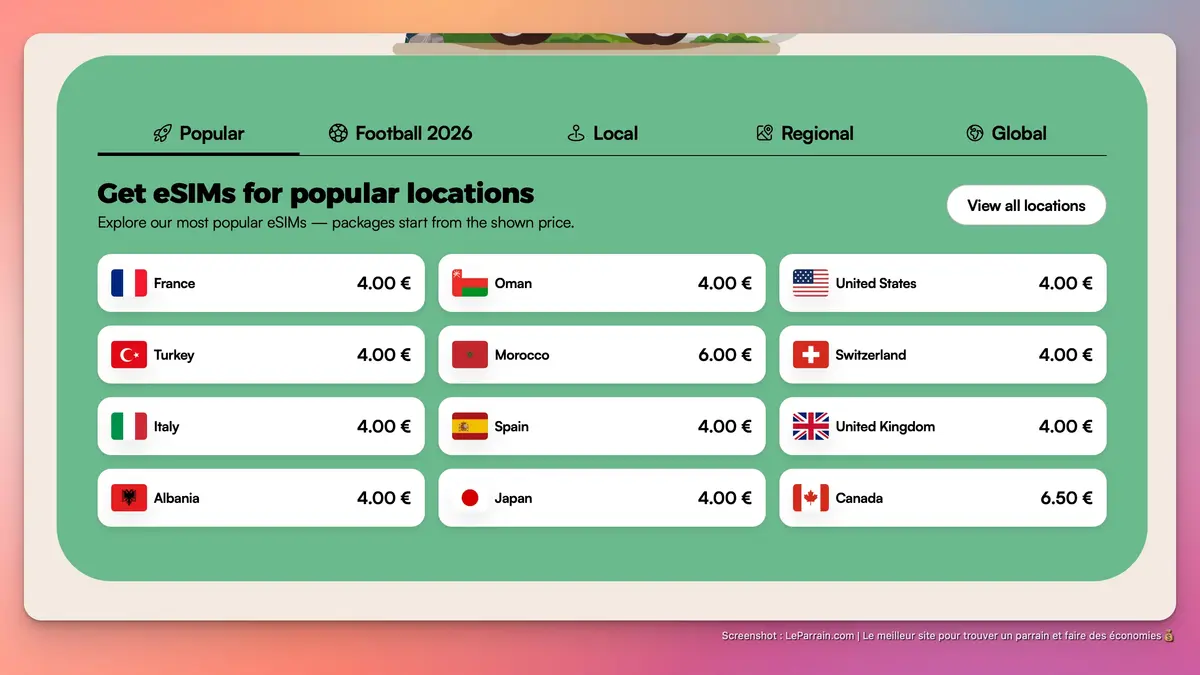Click the France flag icon
This screenshot has height=675, width=1200.
(129, 283)
